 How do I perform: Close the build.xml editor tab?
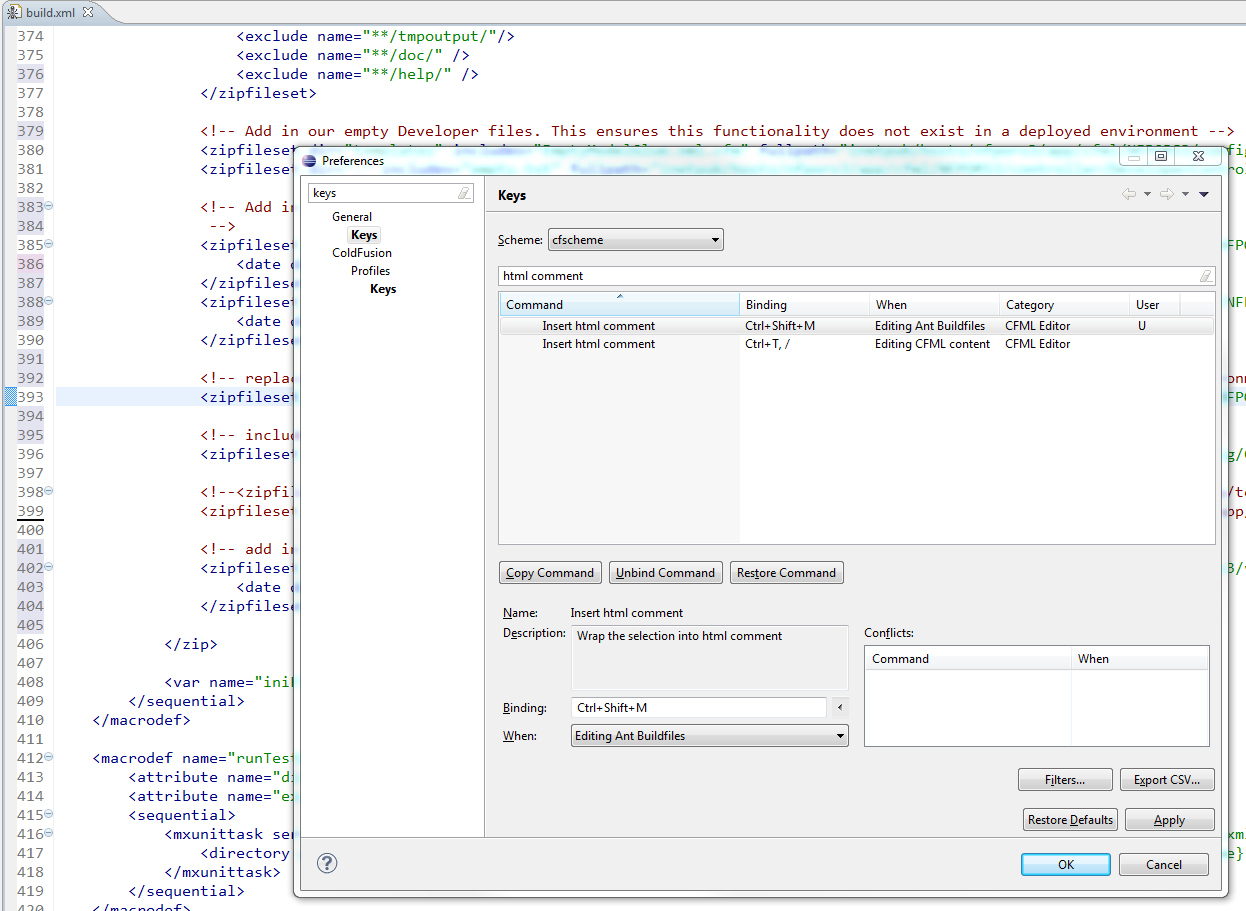tap(87, 12)
